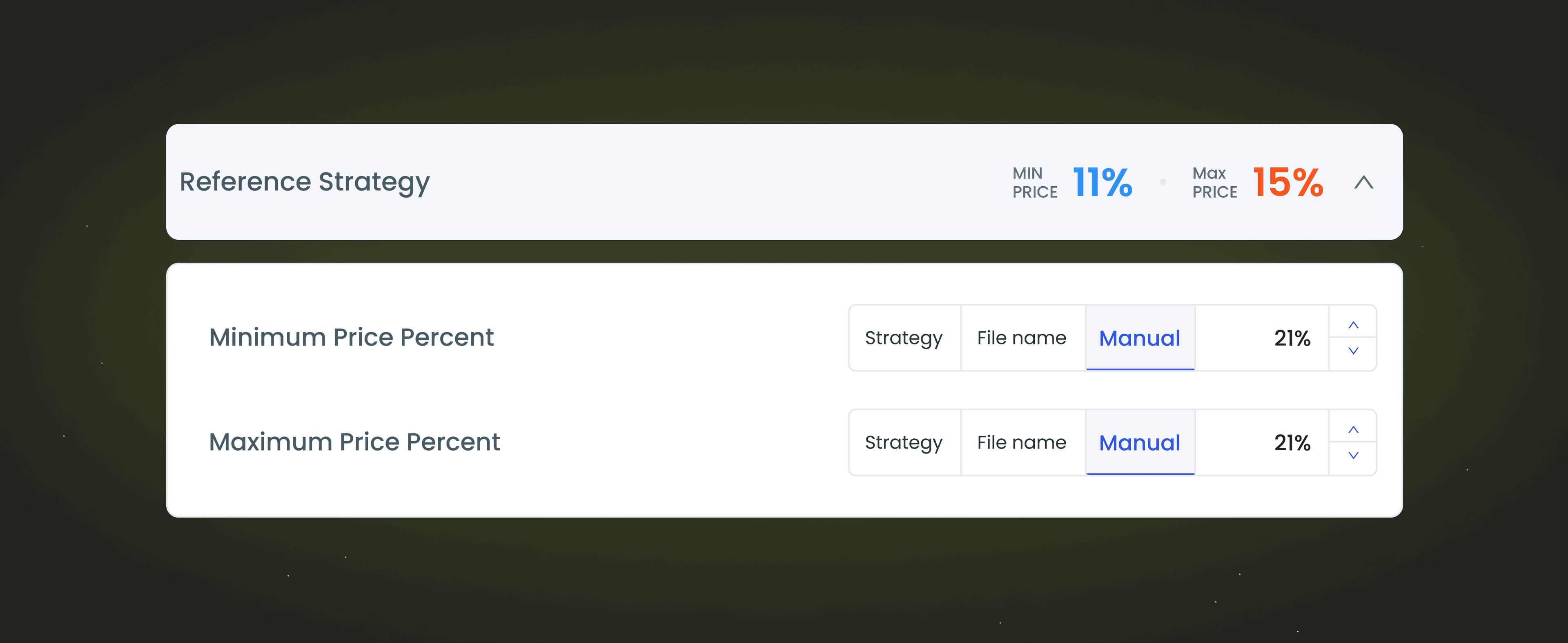
Task: Click the Max PRICE header label
Action: (x=1214, y=183)
